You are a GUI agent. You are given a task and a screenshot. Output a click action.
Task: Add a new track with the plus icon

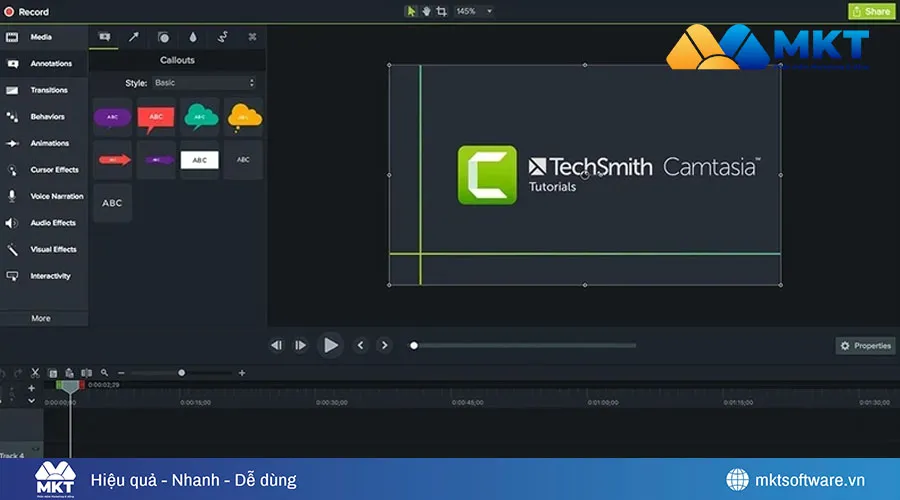32,389
